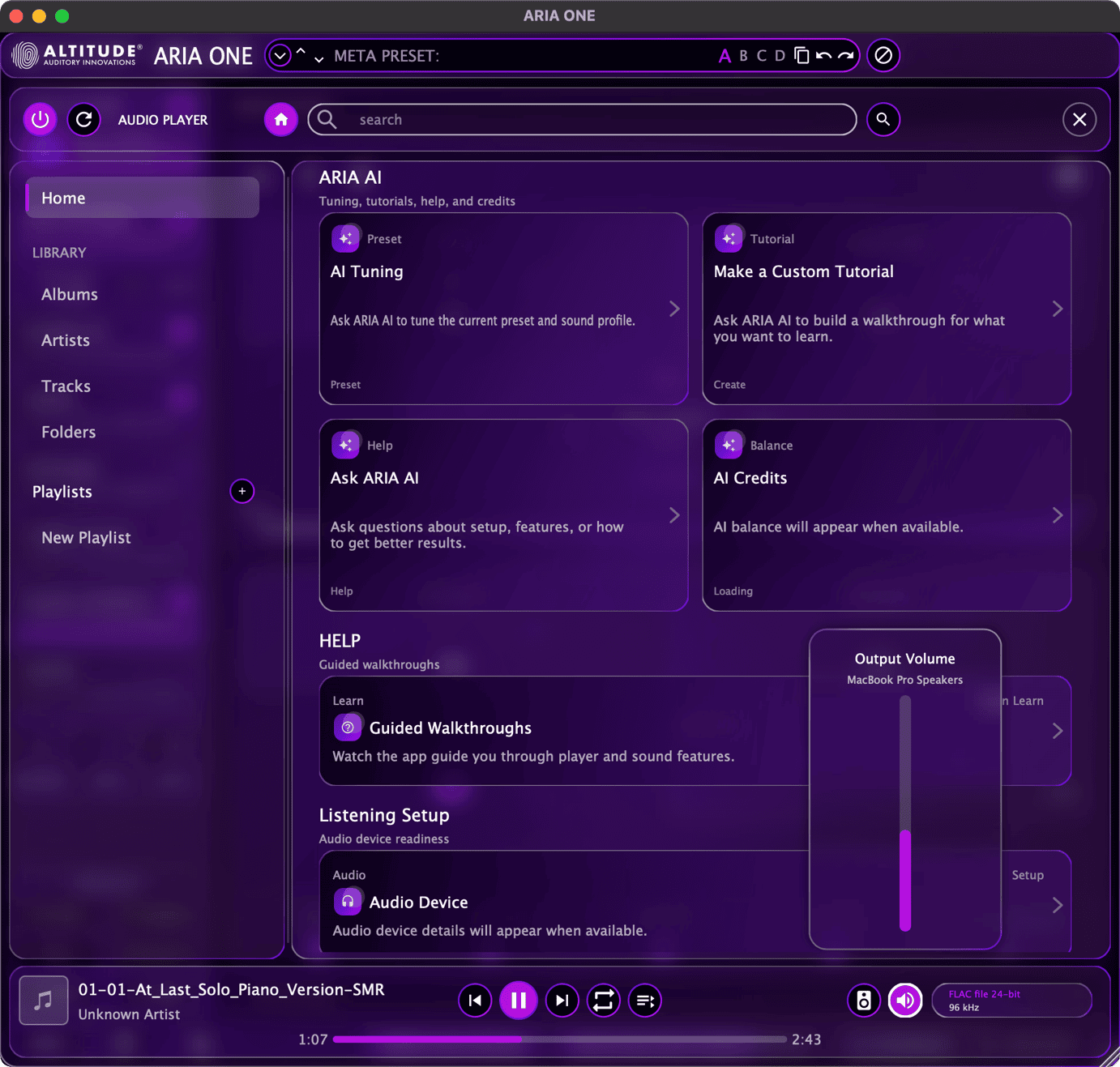Click the Unknown Artist label
The image size is (1120, 1067).
pyautogui.click(x=129, y=1014)
